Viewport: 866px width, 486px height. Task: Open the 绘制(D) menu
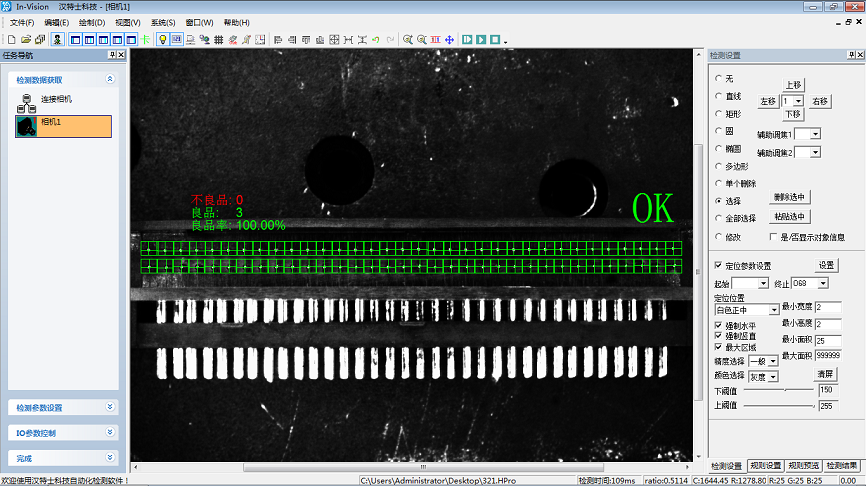coord(91,22)
